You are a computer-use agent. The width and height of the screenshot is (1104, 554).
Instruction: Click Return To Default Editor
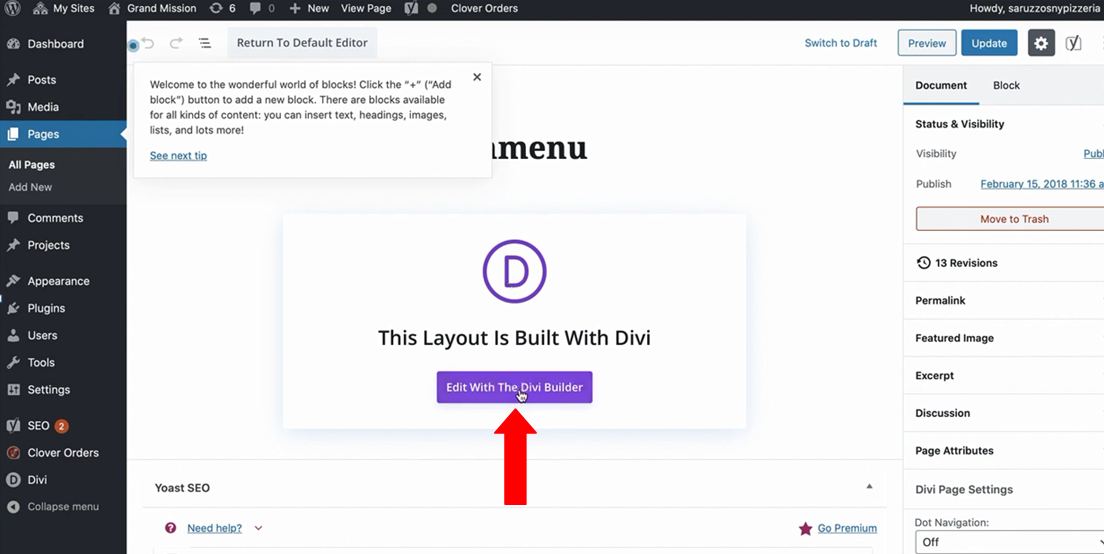coord(302,43)
